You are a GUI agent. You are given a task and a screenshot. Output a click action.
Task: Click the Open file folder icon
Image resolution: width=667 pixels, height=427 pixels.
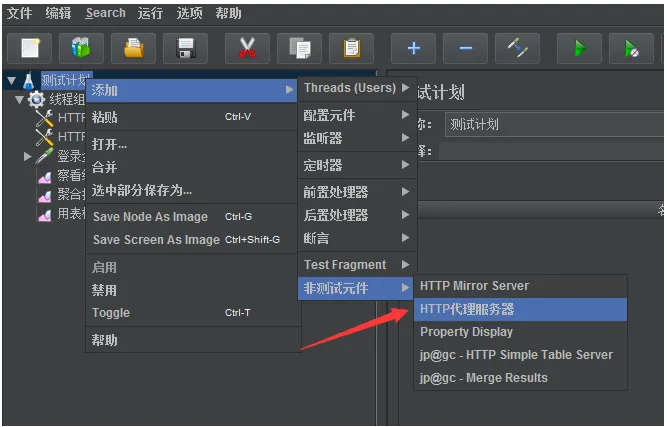click(x=134, y=48)
